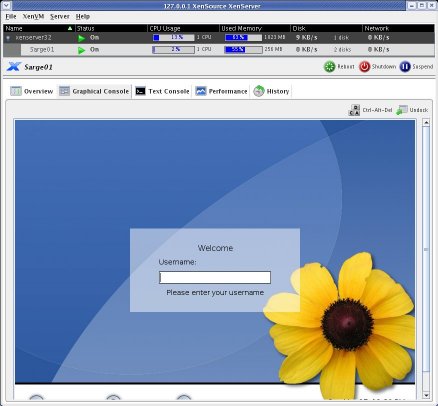438x406 pixels.
Task: Click the xenserver32 CPU usage bar
Action: (173, 37)
